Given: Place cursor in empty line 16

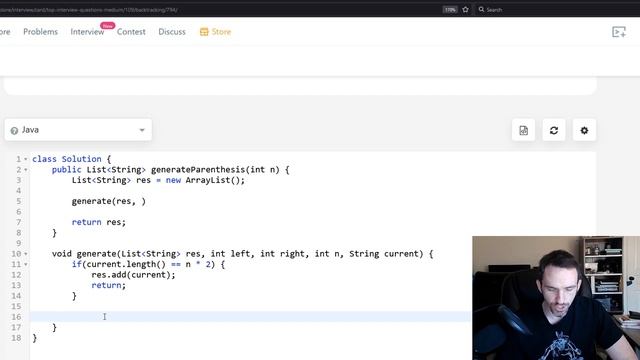Looking at the screenshot, I should pyautogui.click(x=250, y=317).
